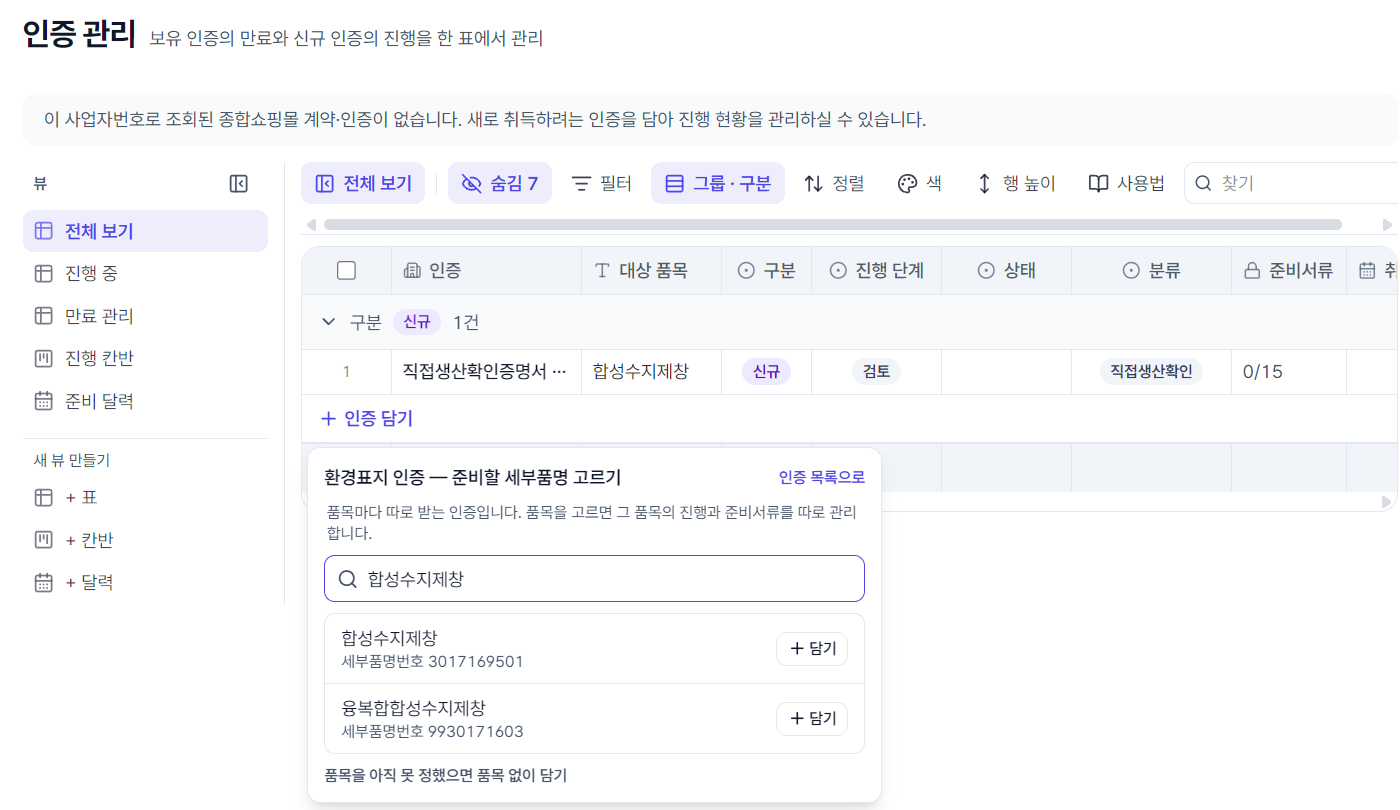Click row number 1 in the table
The height and width of the screenshot is (810, 1400).
[x=347, y=372]
